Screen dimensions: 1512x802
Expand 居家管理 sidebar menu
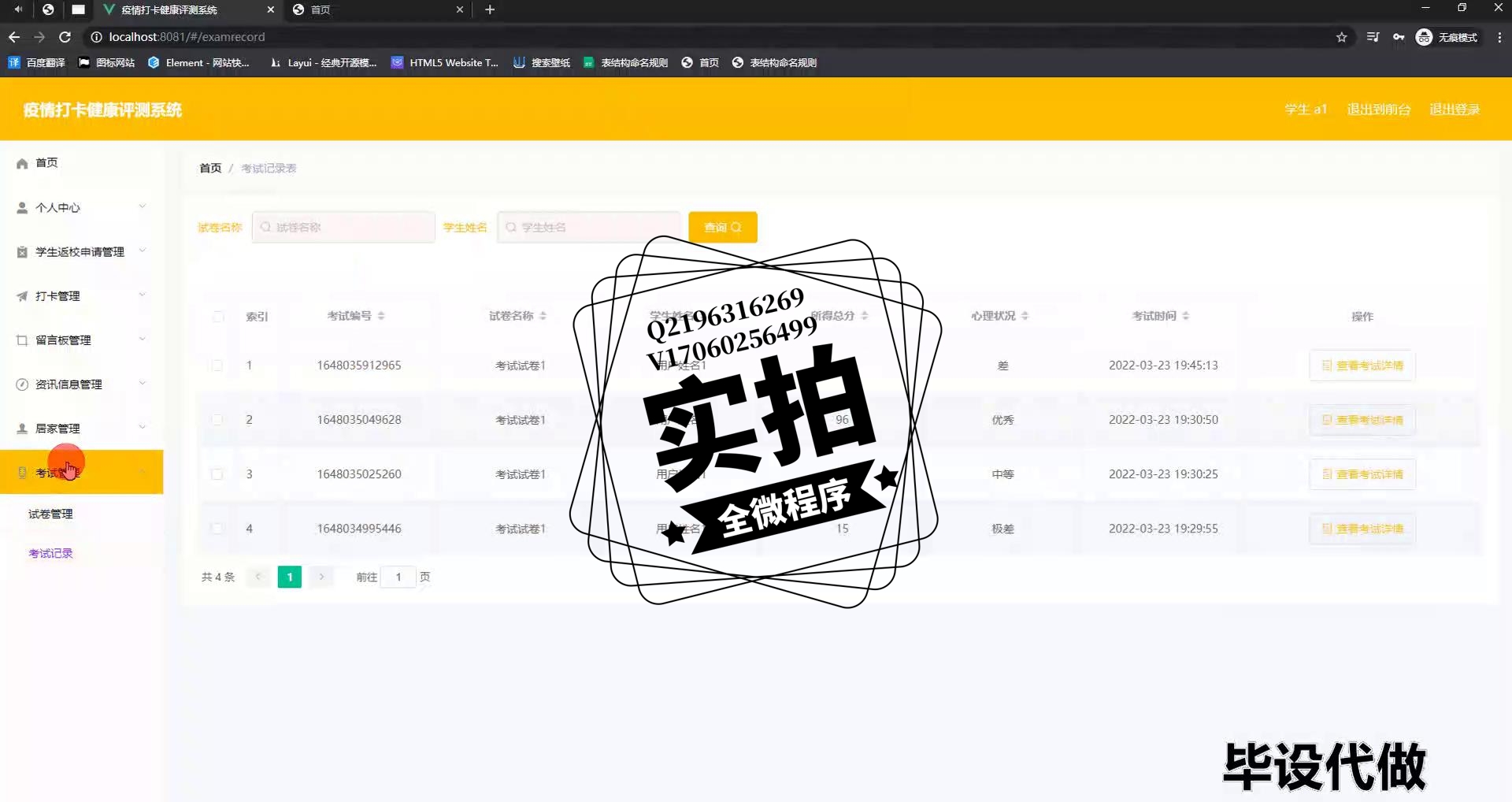(82, 428)
